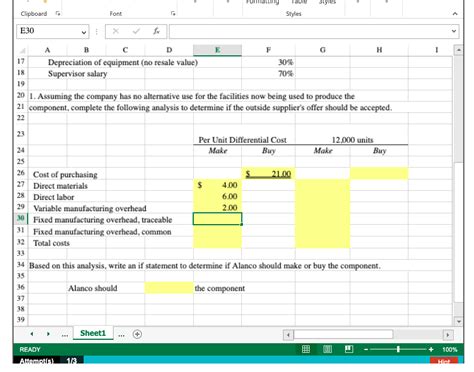Select column E header
The image size is (474, 372).
coord(217,50)
